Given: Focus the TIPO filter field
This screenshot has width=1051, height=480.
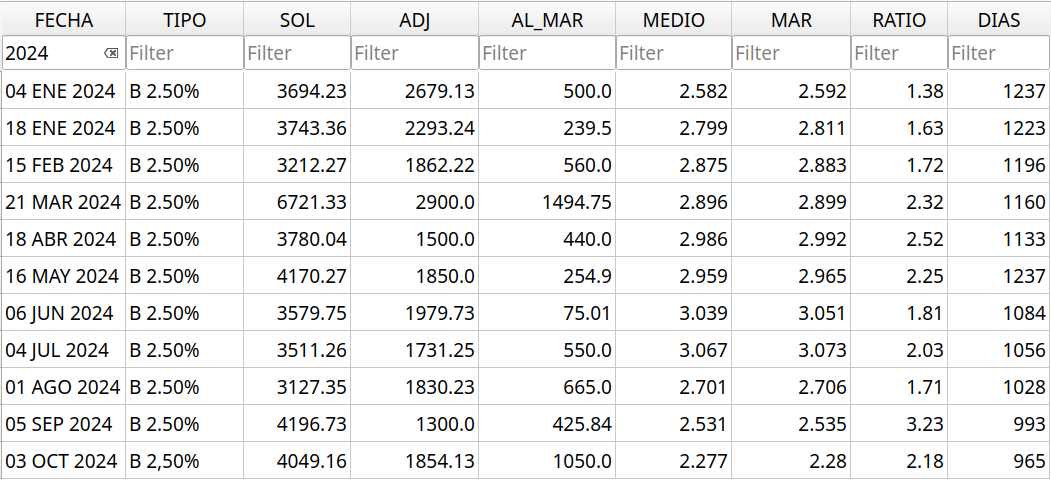Looking at the screenshot, I should (x=184, y=53).
